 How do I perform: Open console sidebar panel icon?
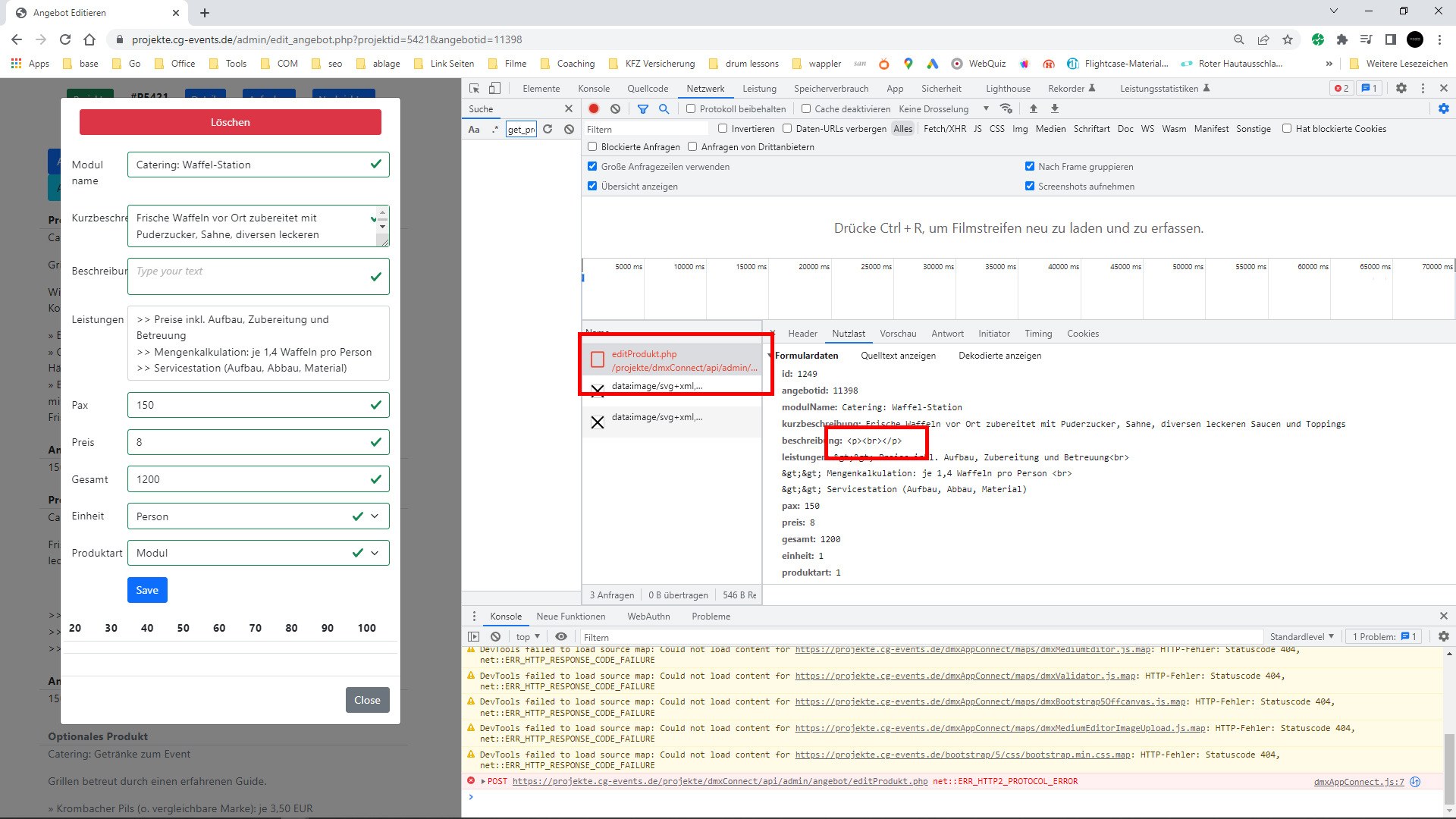tap(474, 637)
